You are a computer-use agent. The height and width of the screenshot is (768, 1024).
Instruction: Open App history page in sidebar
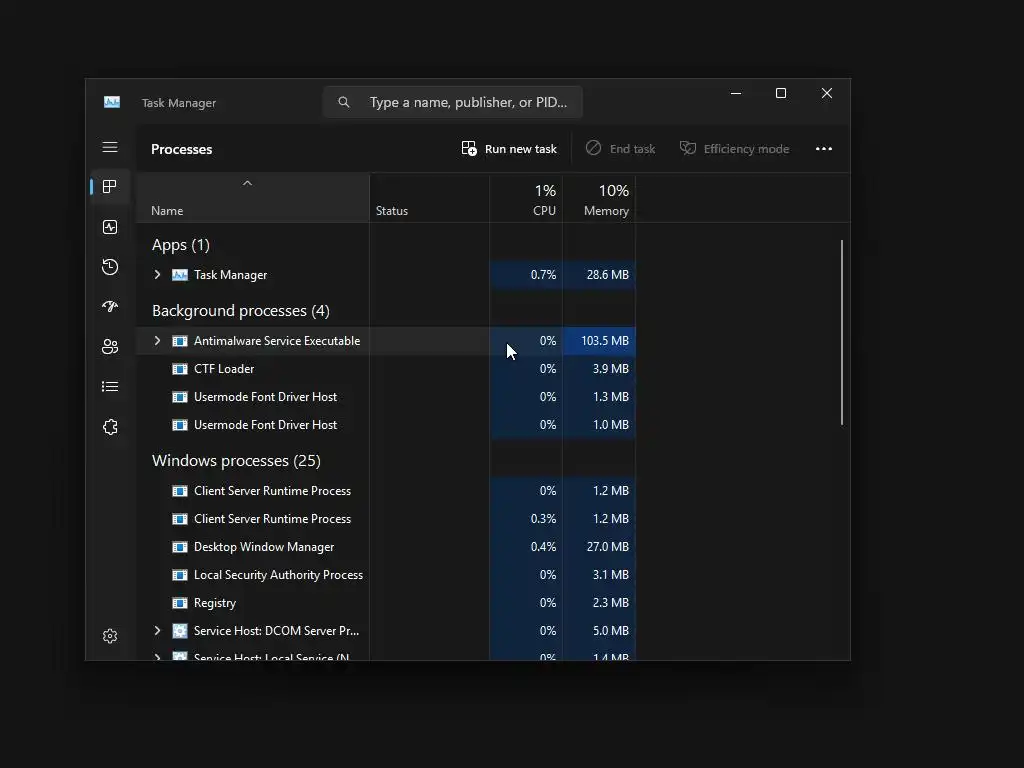point(110,267)
